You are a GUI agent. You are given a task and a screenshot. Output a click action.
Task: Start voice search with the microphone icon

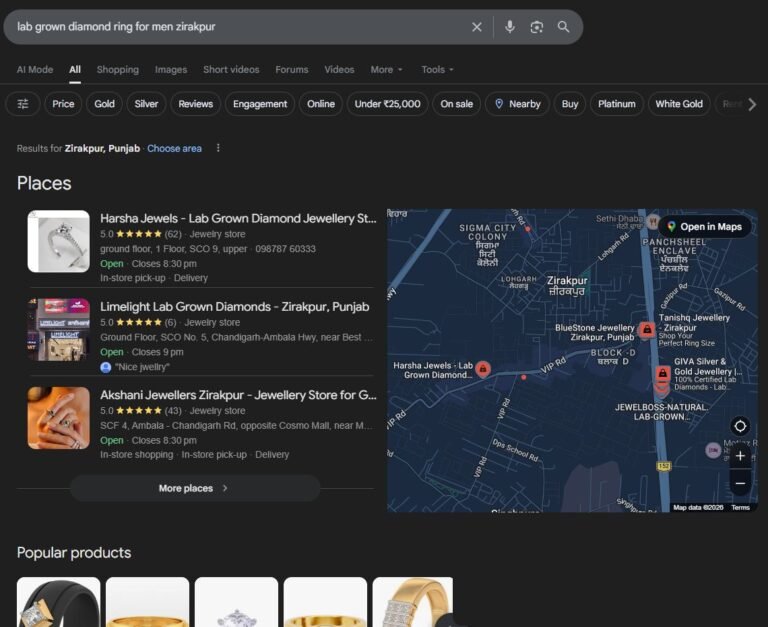tap(509, 26)
